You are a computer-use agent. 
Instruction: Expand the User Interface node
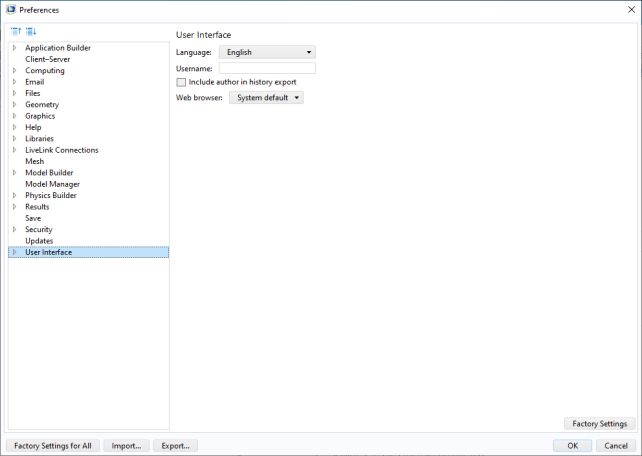tap(15, 252)
